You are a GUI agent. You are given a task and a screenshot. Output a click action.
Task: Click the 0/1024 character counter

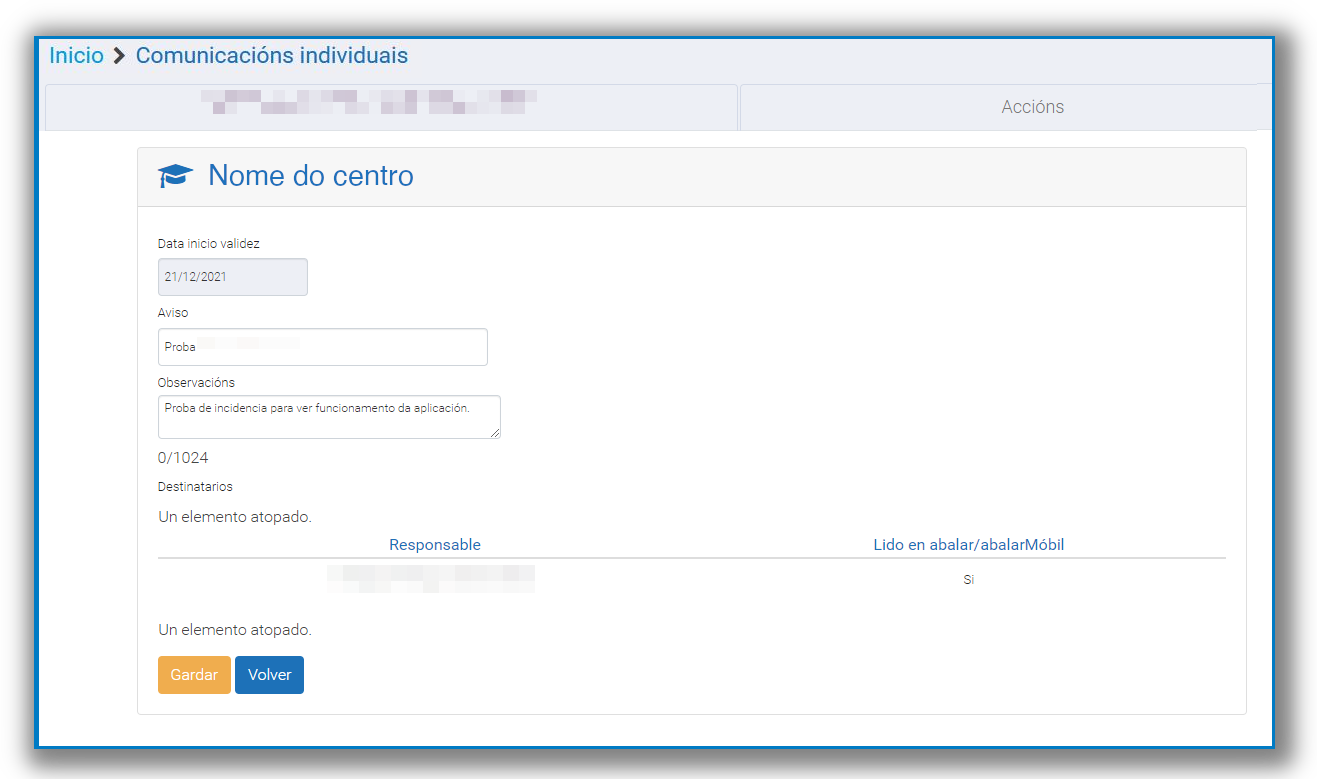click(x=183, y=458)
